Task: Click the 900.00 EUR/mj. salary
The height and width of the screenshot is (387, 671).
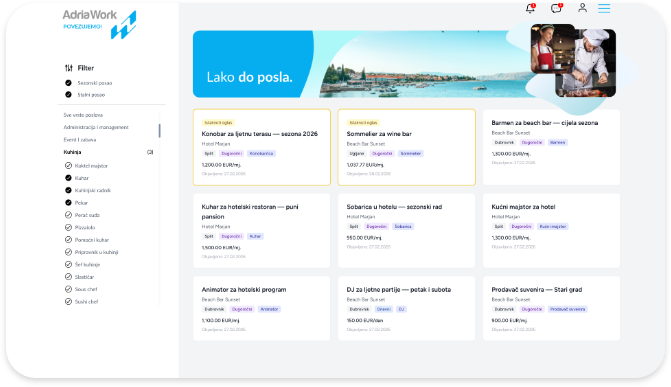Action: click(509, 320)
